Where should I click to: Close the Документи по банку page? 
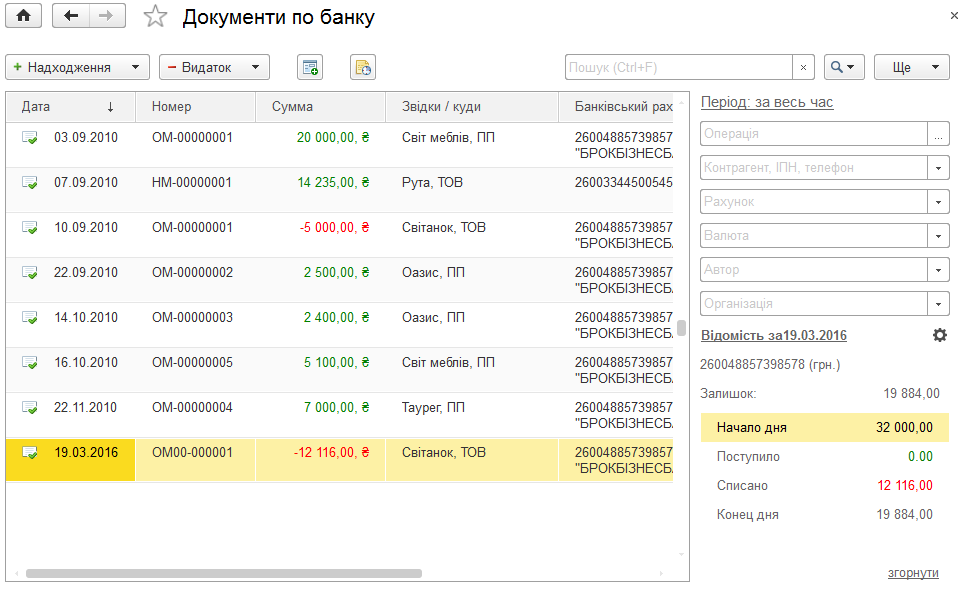[x=954, y=16]
